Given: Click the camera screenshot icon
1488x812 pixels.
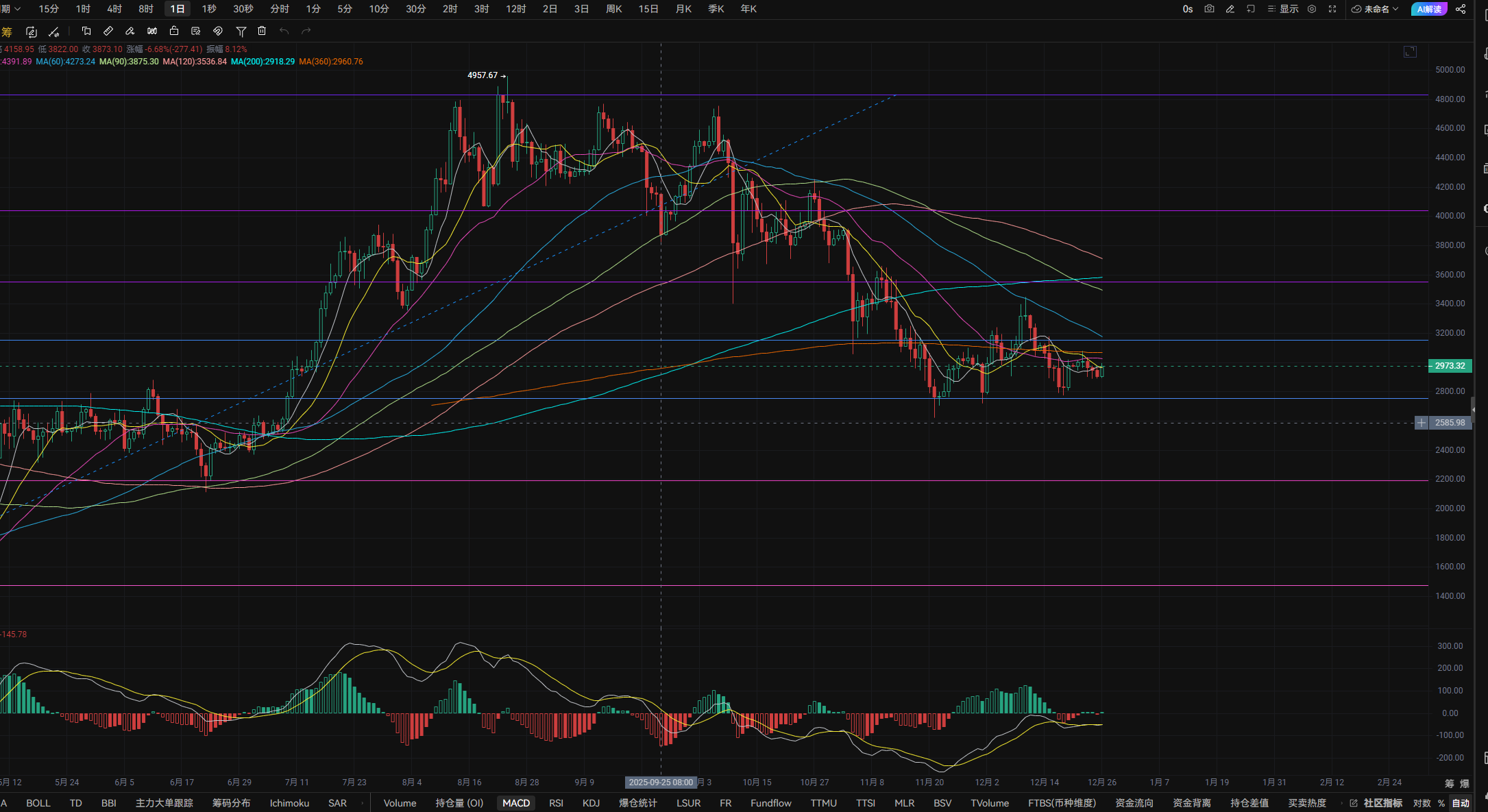Looking at the screenshot, I should coord(1209,9).
